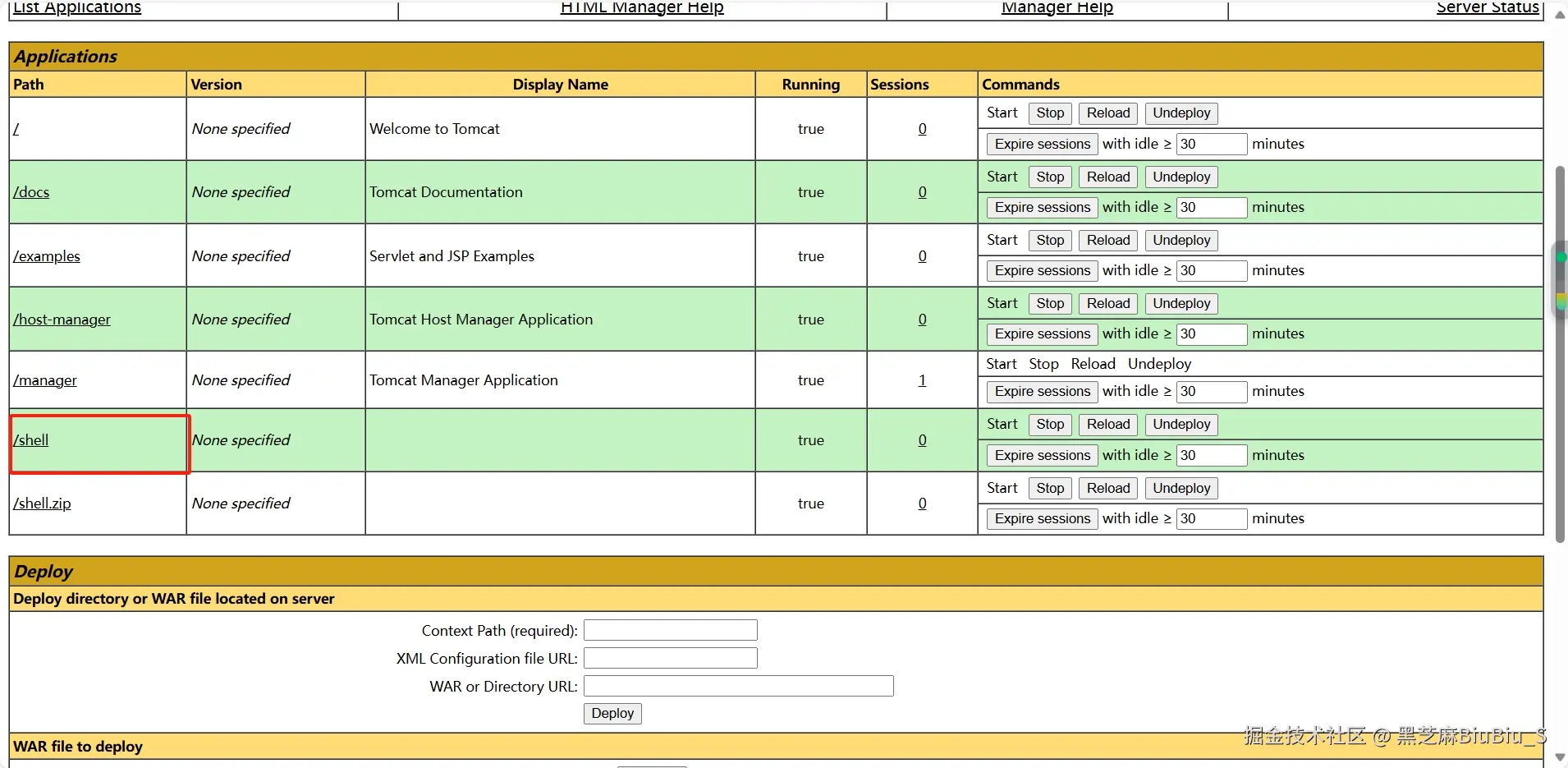View sessions count for /docs
This screenshot has width=1568, height=768.
(923, 192)
